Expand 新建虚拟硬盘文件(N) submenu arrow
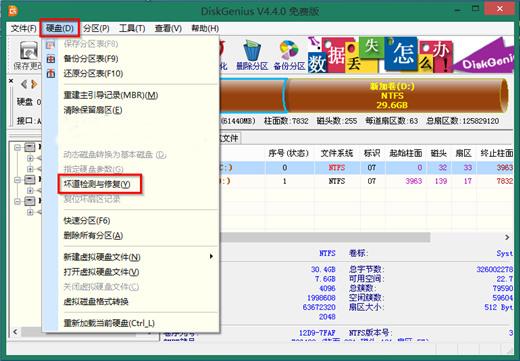The height and width of the screenshot is (361, 520). tap(211, 257)
